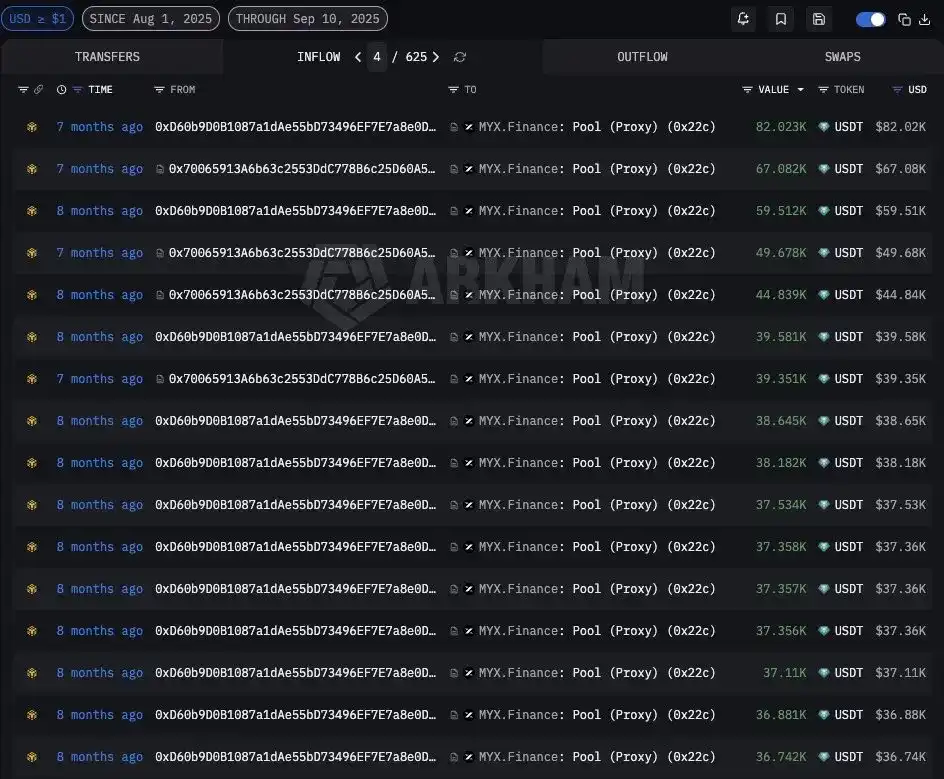Viewport: 944px width, 779px height.
Task: Open the USD column filter
Action: [897, 90]
